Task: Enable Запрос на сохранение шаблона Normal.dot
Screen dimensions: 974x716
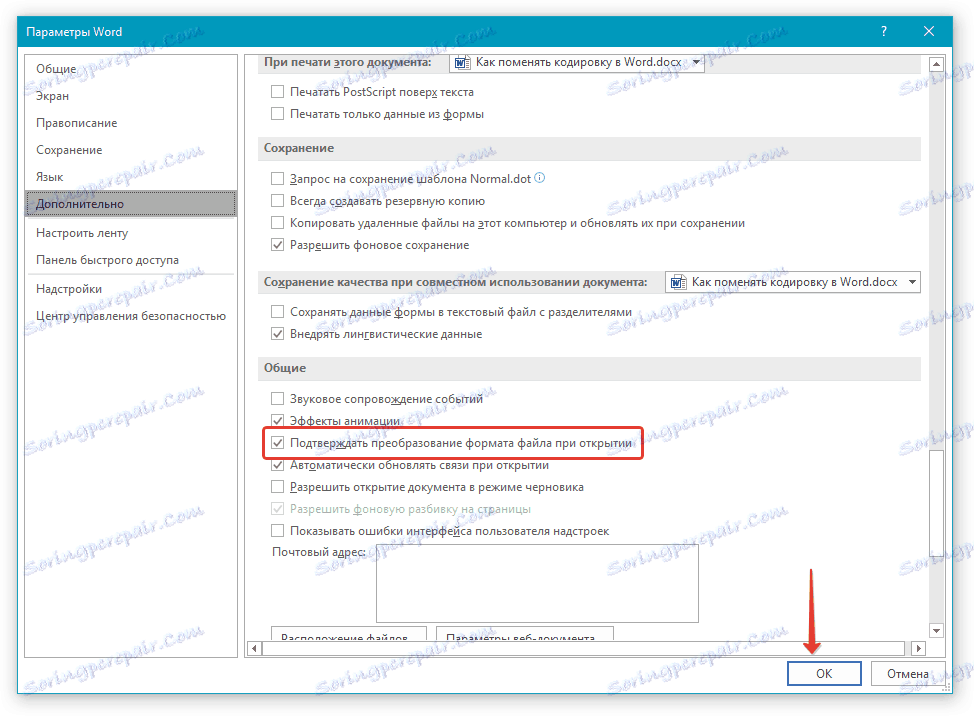Action: point(278,179)
